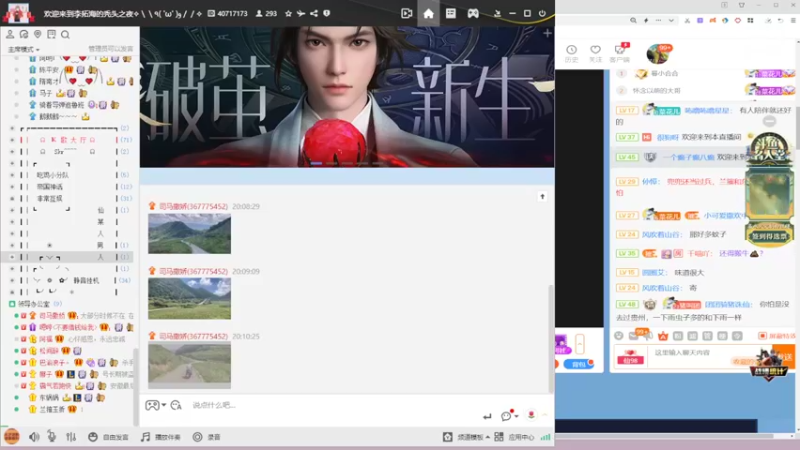Open the audio mixer sliders icon

(x=71, y=437)
